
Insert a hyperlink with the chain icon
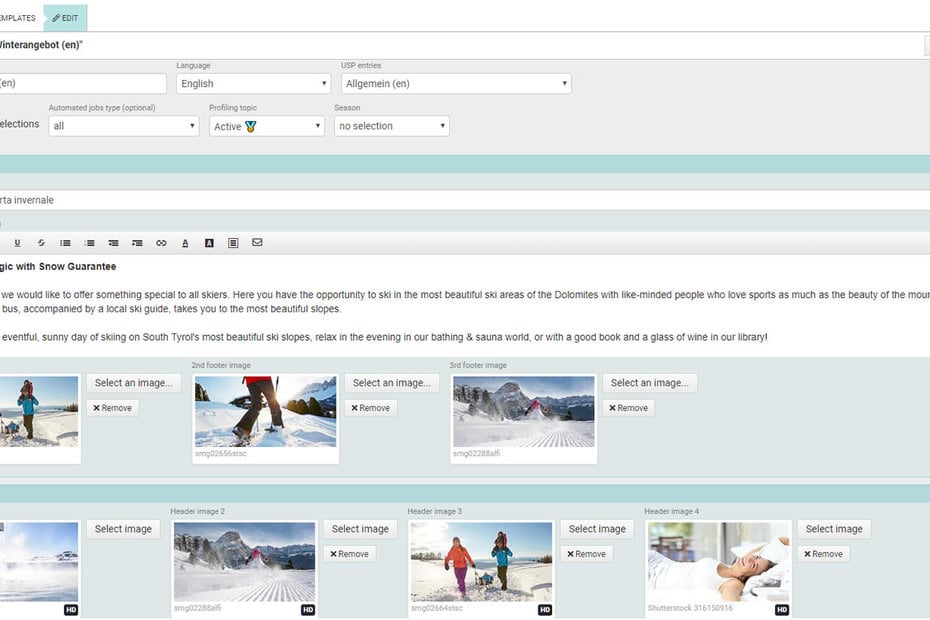coord(161,243)
